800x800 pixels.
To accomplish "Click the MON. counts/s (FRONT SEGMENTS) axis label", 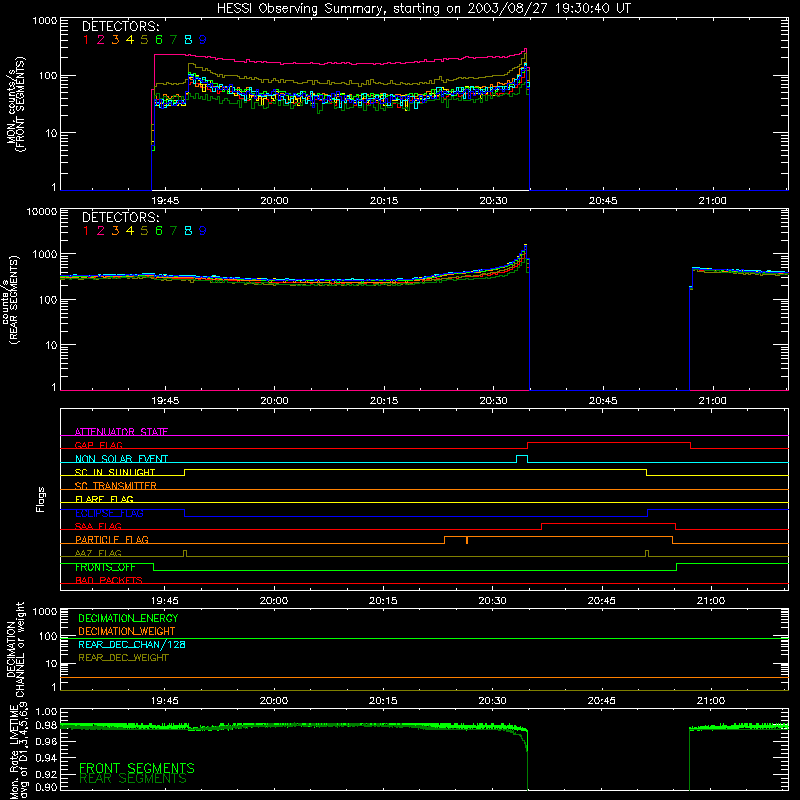I will (15, 104).
